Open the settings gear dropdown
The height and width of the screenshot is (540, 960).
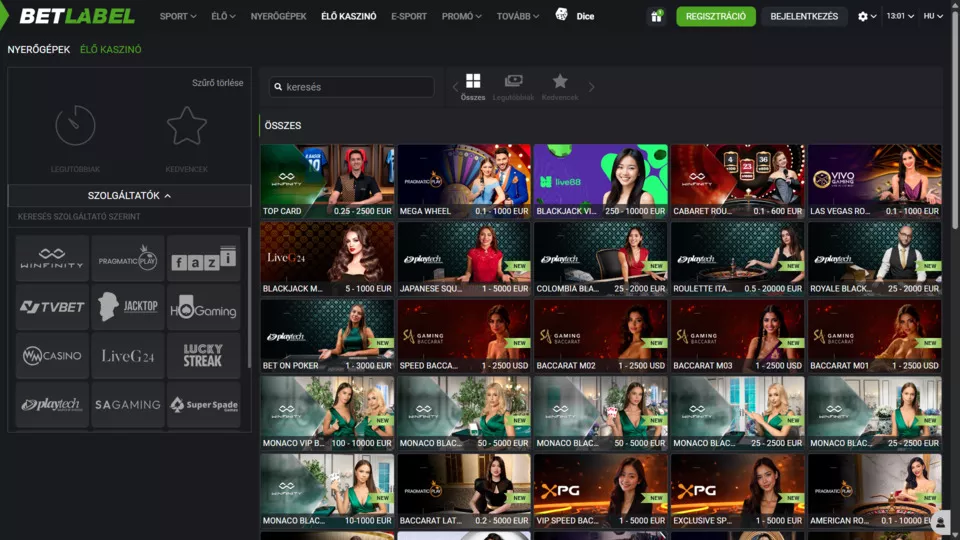point(867,16)
